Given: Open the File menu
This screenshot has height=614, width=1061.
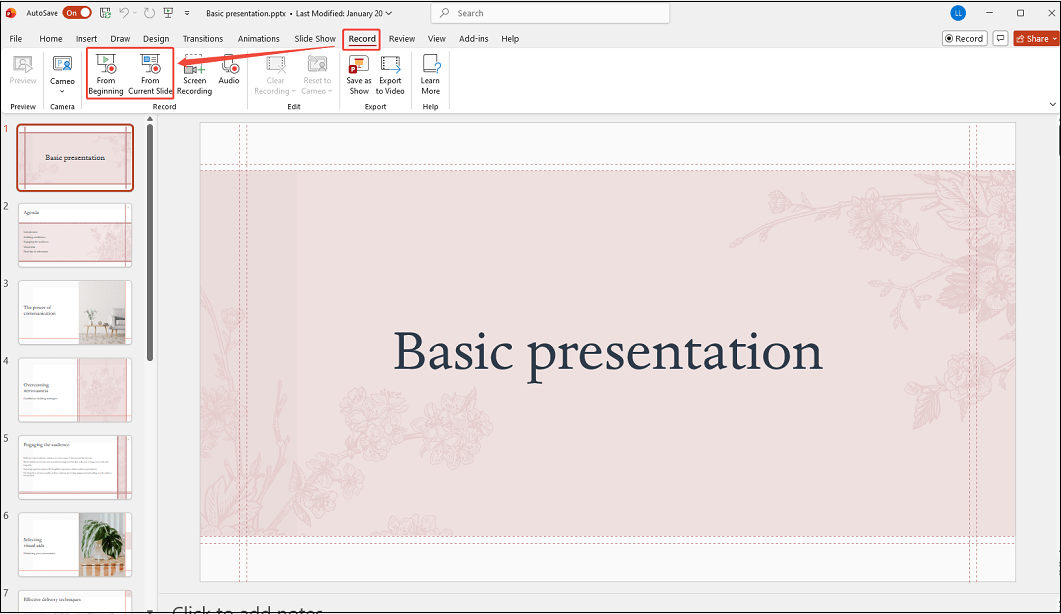Looking at the screenshot, I should 15,38.
